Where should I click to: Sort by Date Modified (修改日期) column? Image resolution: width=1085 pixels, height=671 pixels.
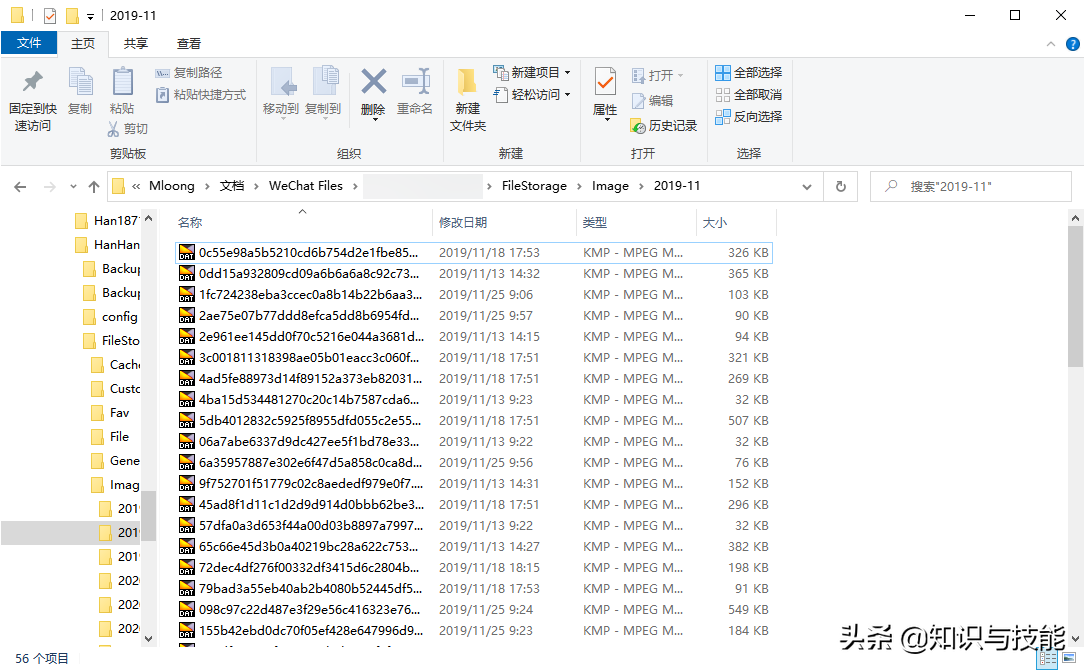[462, 223]
